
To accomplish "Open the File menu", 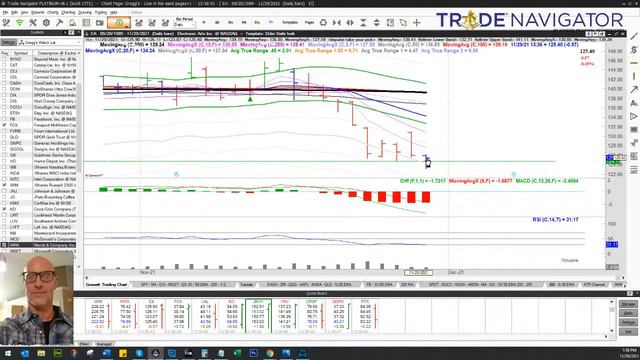I will (x=5, y=13).
